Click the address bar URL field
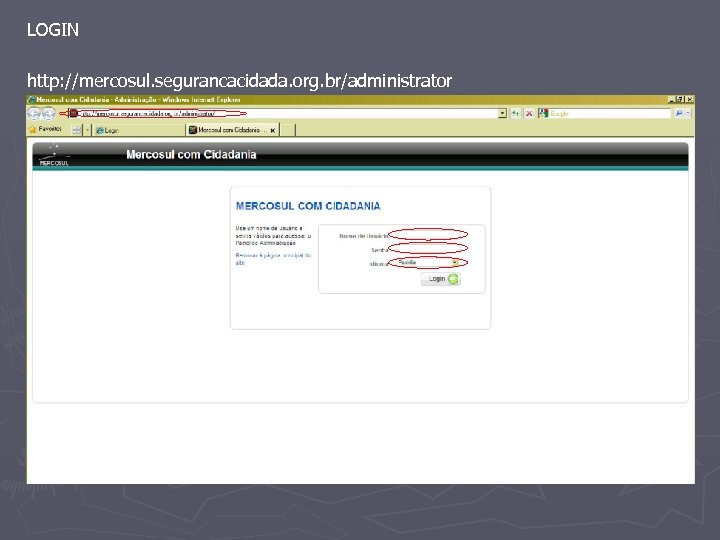The height and width of the screenshot is (540, 720). coord(283,113)
